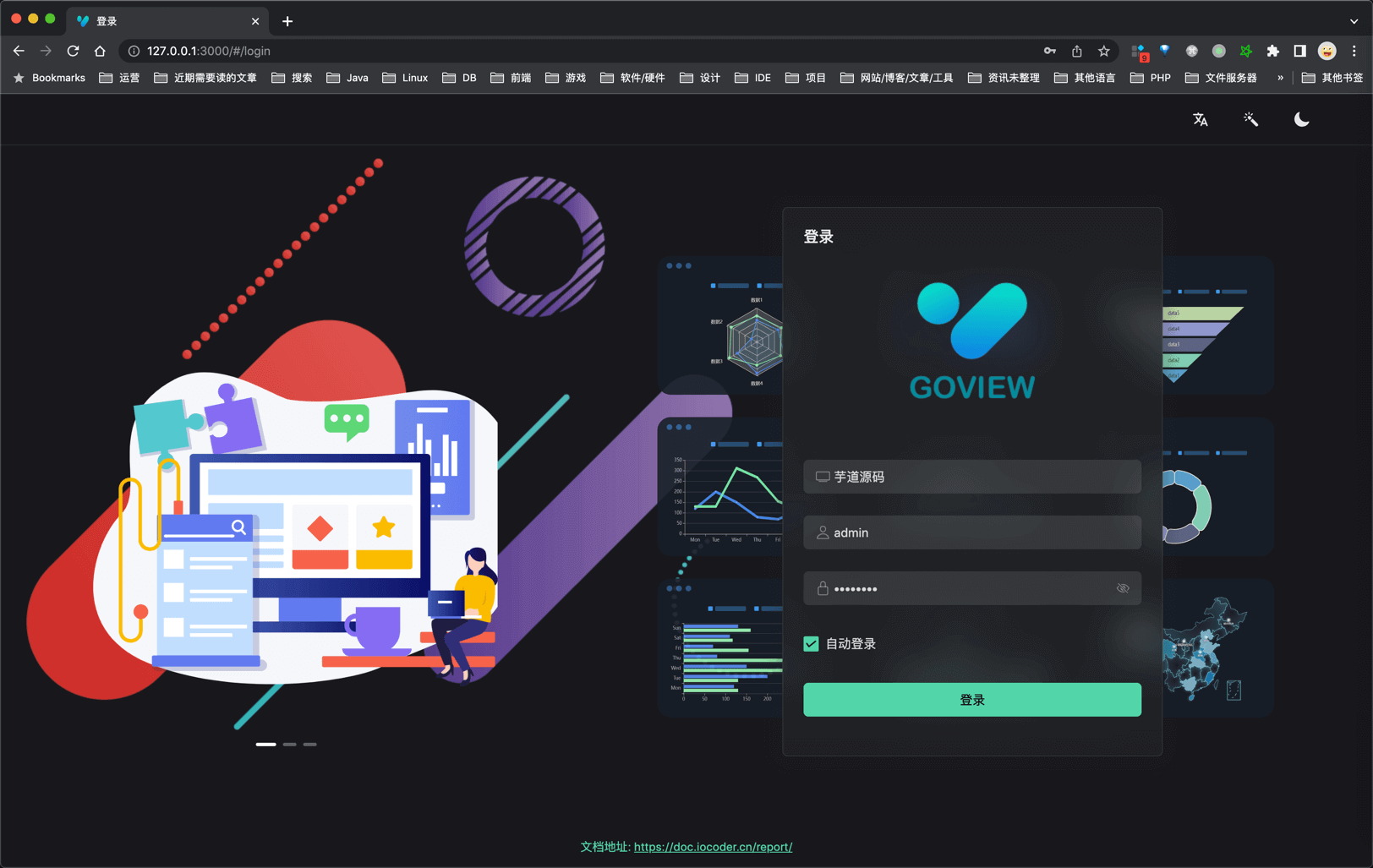Open the 运营 bookmark folder

tap(119, 78)
